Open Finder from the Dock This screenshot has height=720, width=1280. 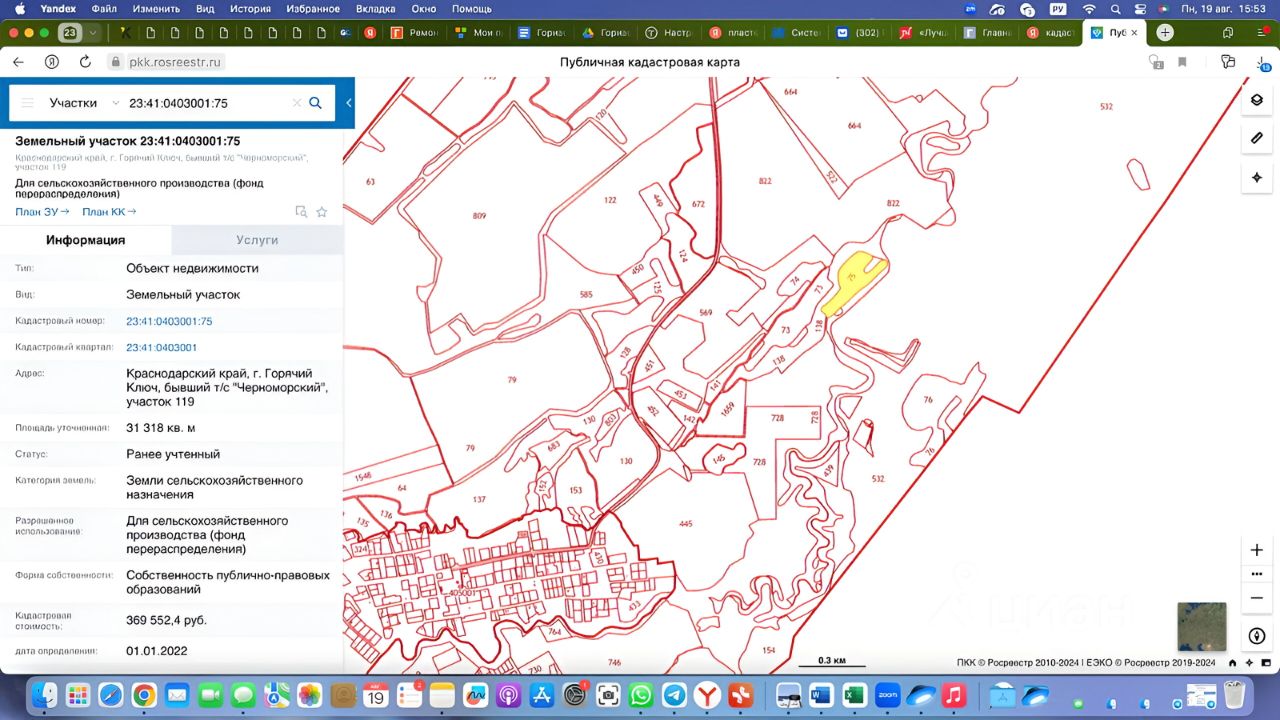[44, 694]
